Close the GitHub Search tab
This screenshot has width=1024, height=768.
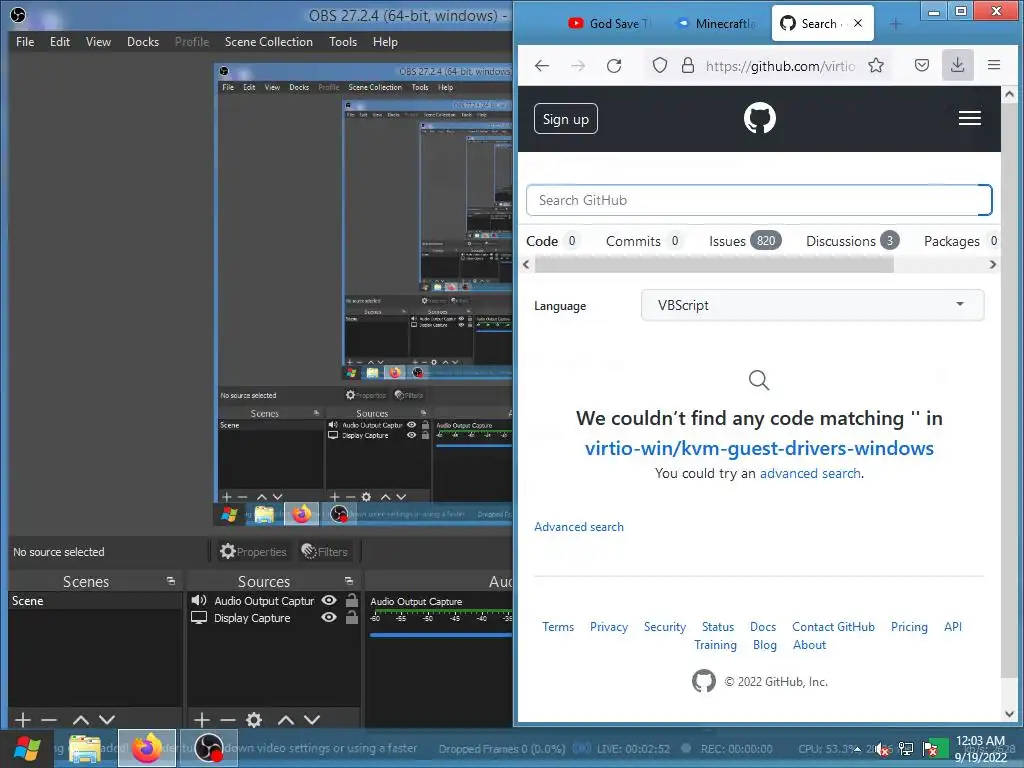point(858,24)
